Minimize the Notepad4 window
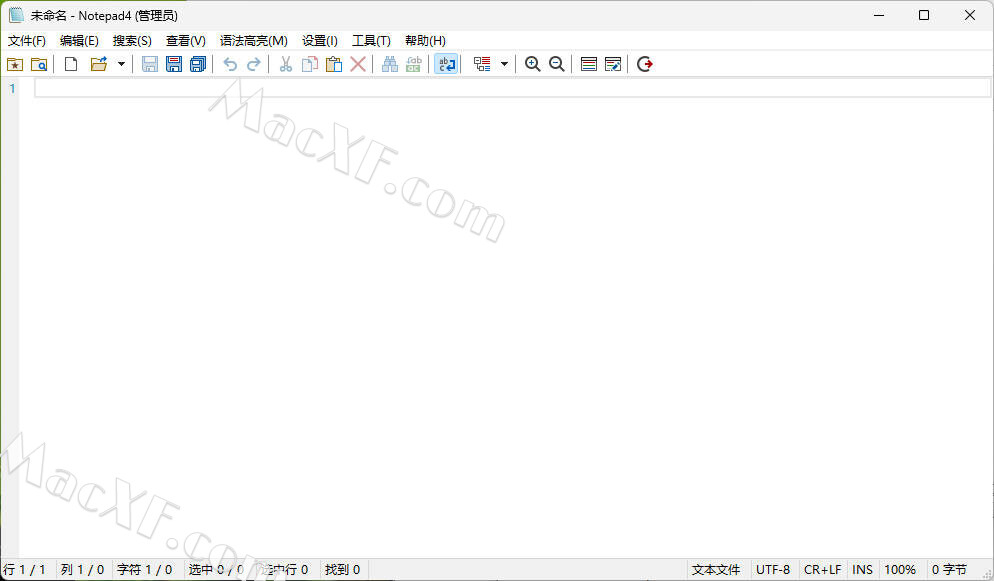 (879, 15)
